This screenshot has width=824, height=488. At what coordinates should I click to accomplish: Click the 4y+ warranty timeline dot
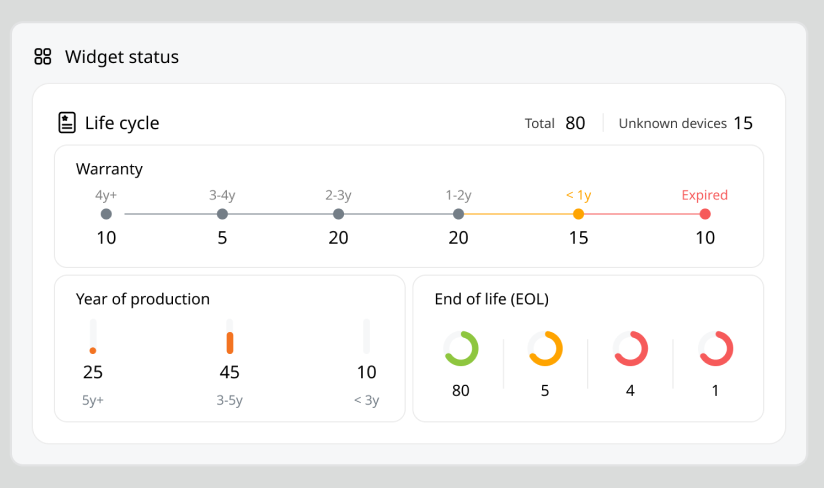[x=106, y=214]
